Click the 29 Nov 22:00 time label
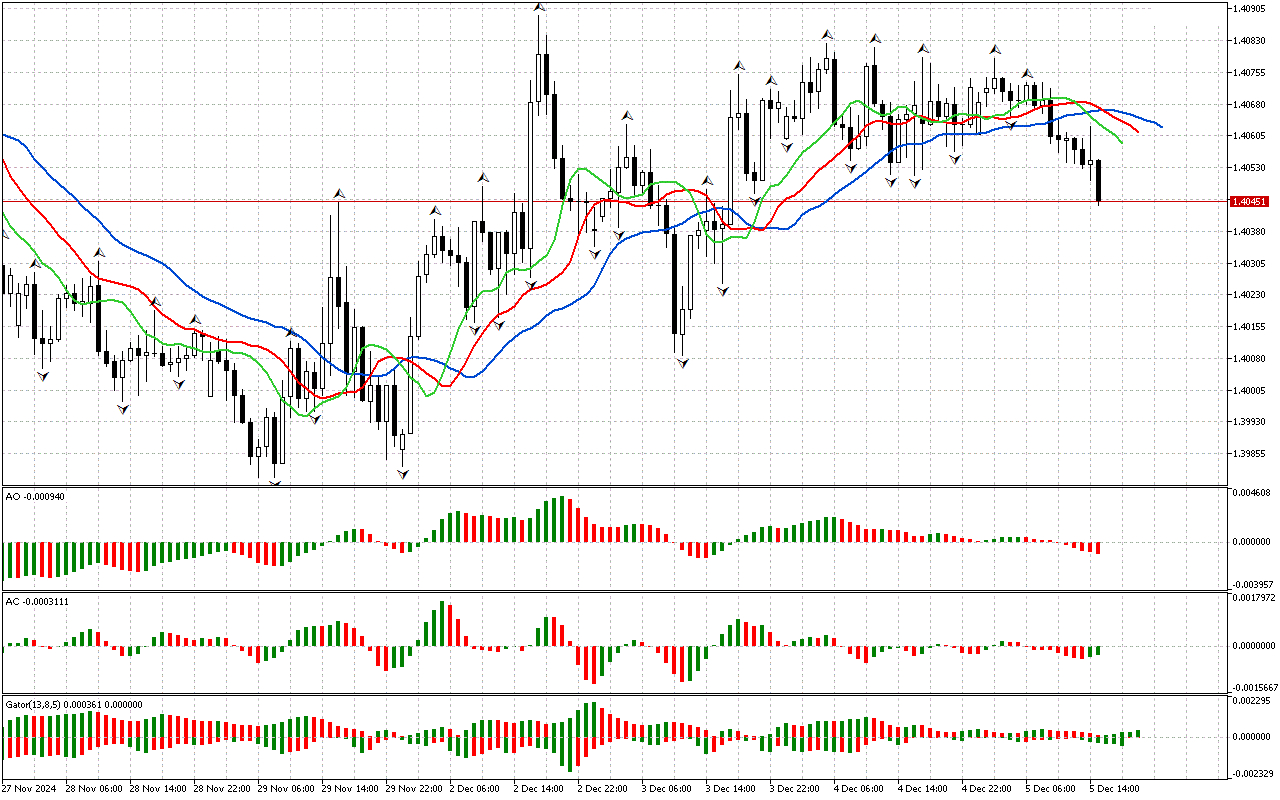 pos(414,789)
